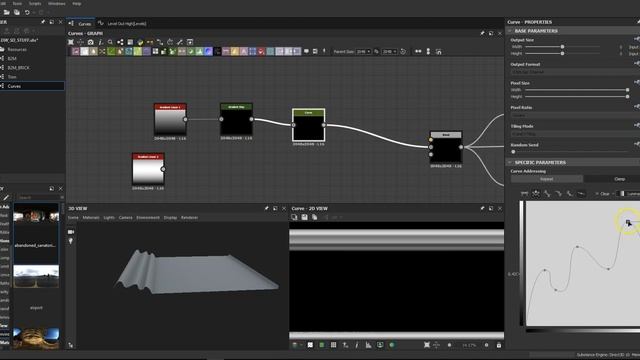Open the Environment menu in 3D View
The width and height of the screenshot is (640, 360).
tap(148, 218)
